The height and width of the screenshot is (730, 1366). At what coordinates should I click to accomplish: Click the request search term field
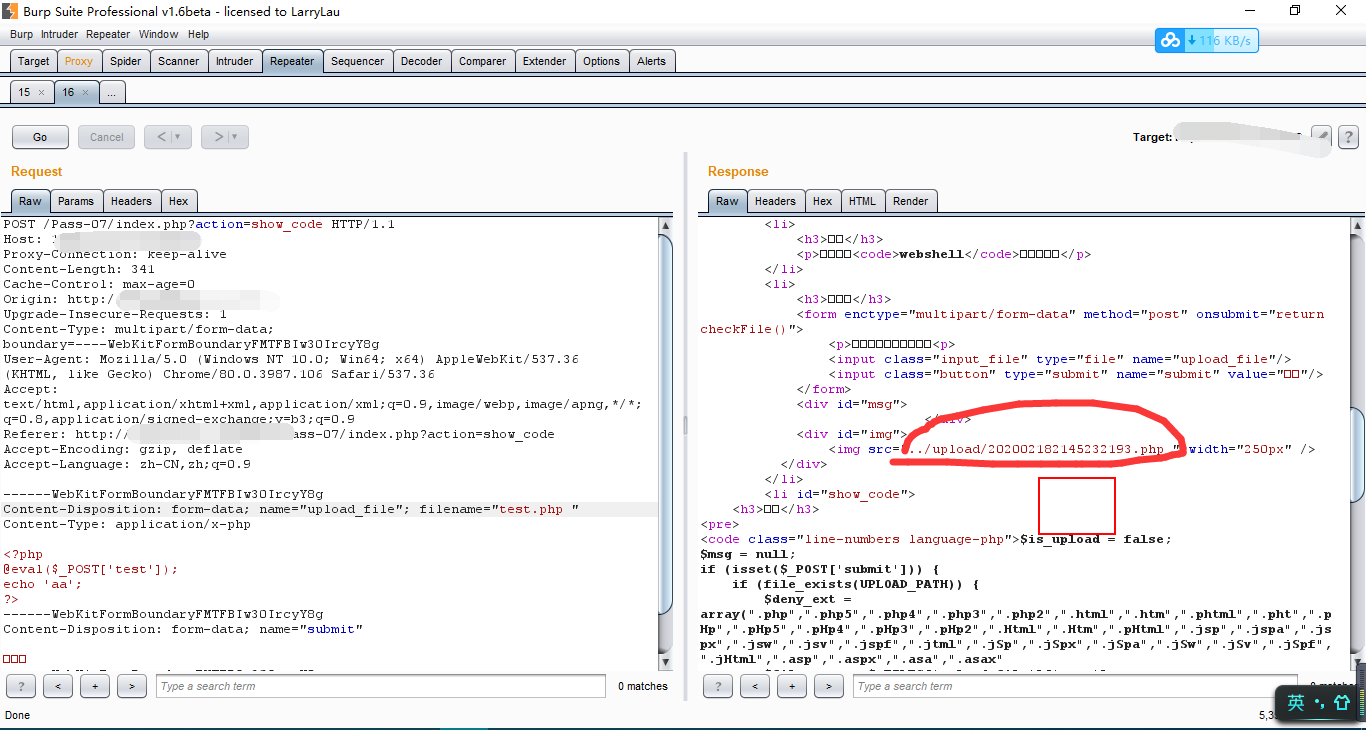[380, 686]
